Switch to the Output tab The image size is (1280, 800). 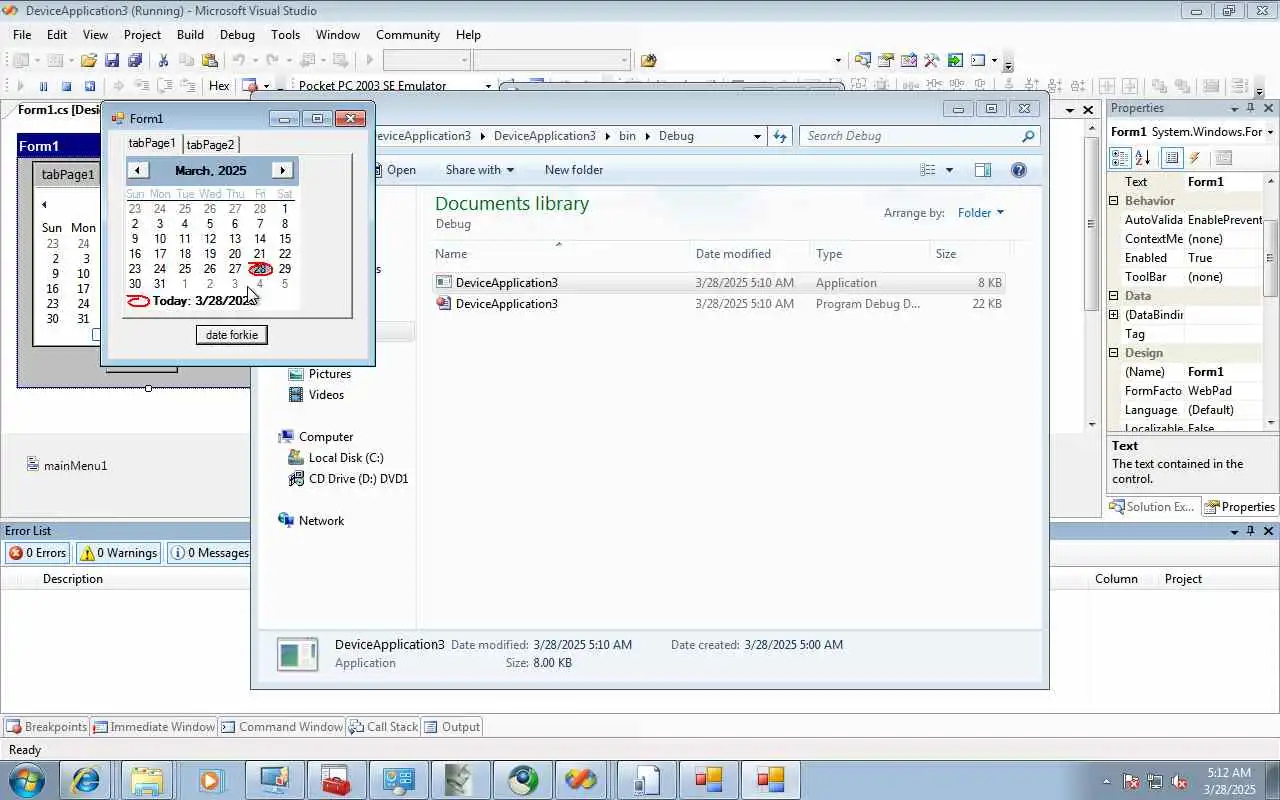tap(452, 727)
